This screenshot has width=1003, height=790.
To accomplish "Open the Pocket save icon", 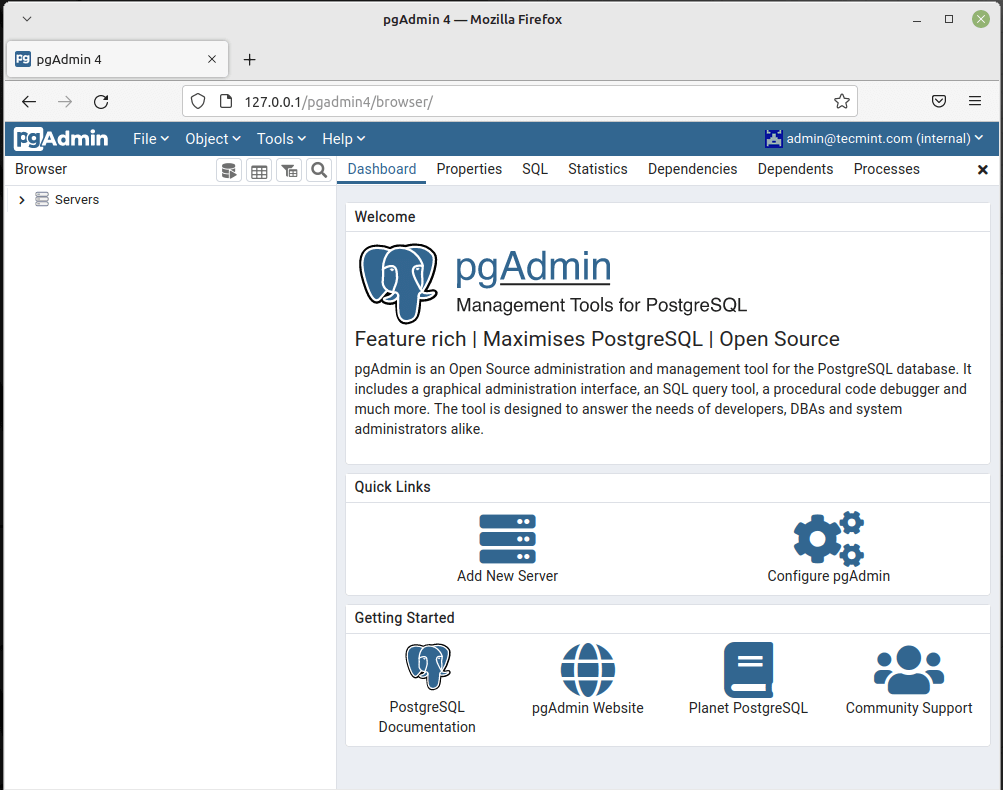I will 939,101.
